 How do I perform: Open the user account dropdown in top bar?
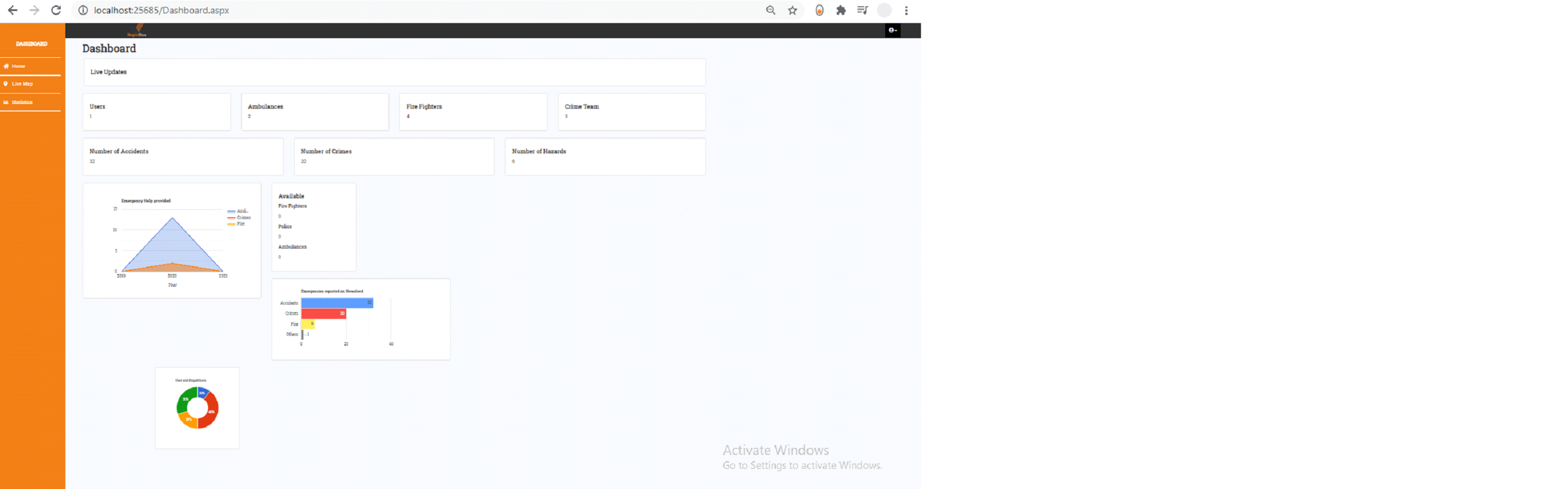(893, 31)
